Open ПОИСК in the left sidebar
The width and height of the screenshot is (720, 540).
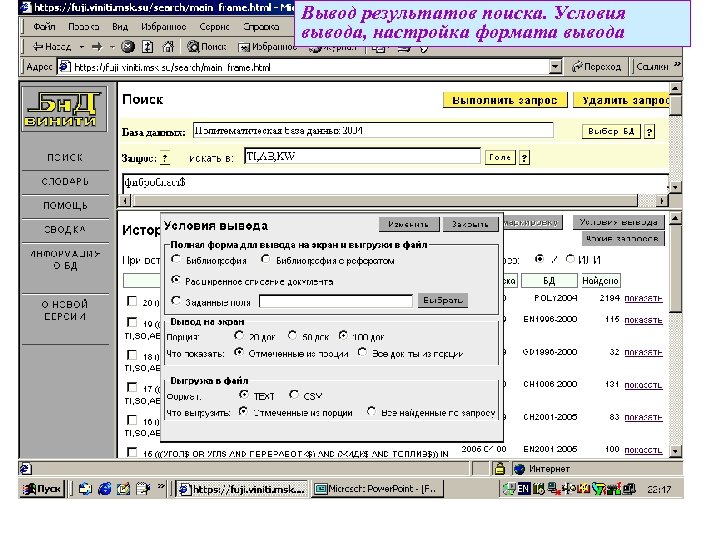65,158
